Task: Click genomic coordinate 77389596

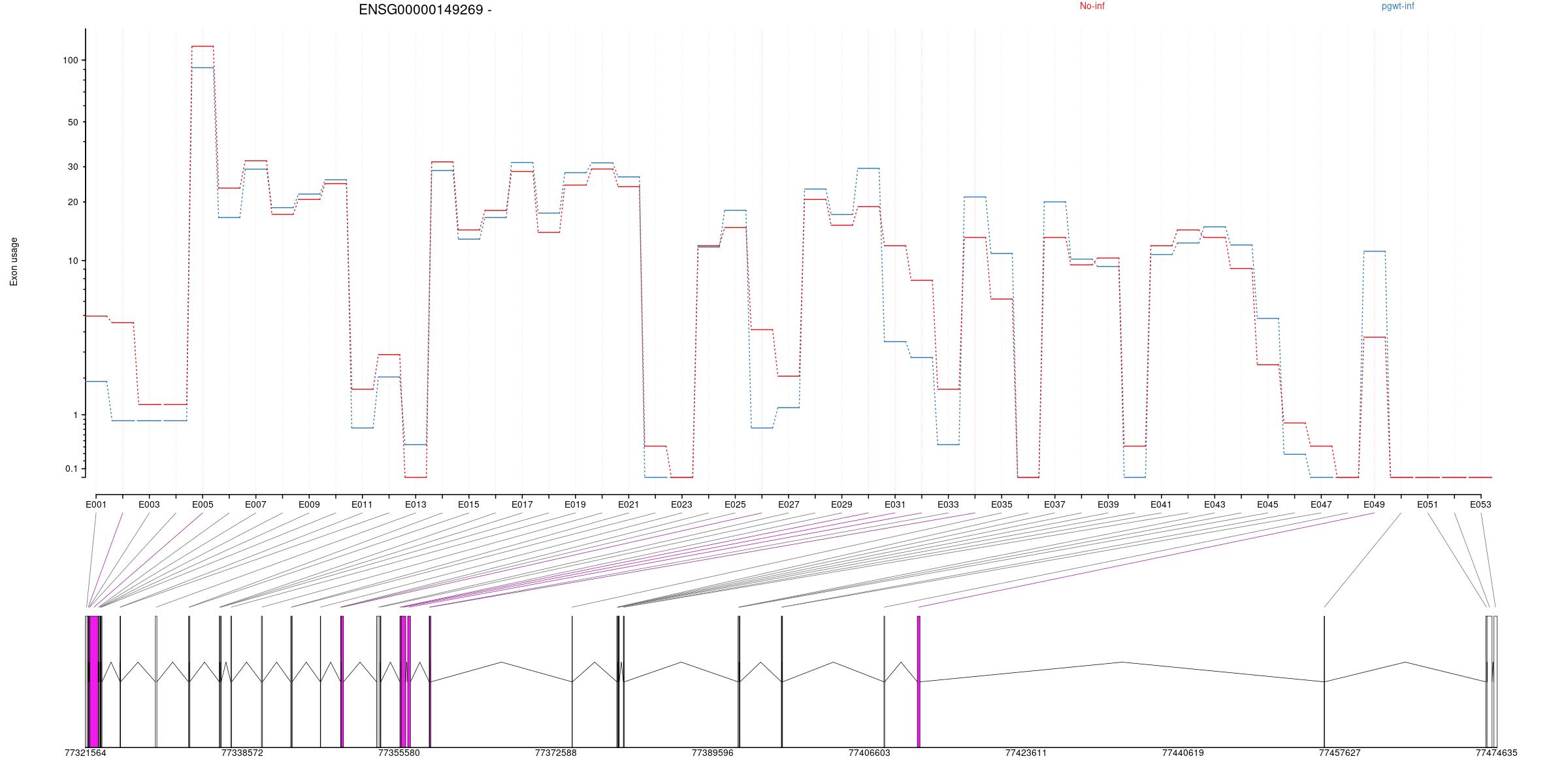Action: (713, 753)
